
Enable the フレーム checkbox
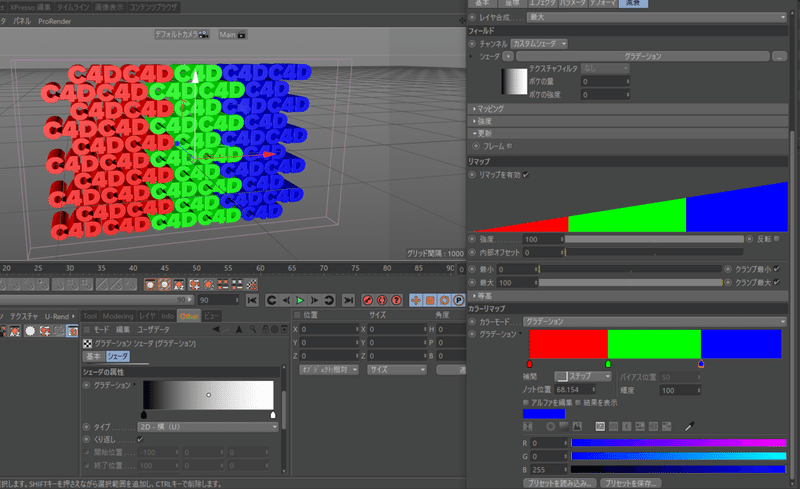point(509,146)
